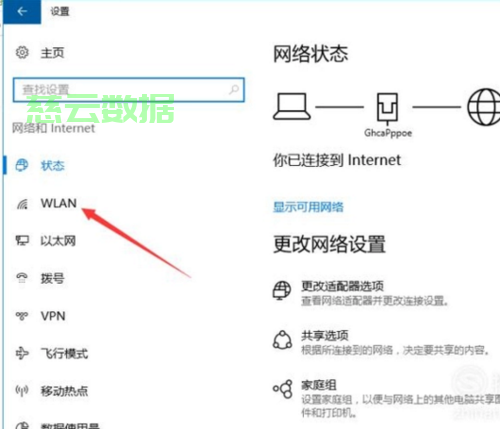Click the search magnifier icon
Image resolution: width=500 pixels, height=429 pixels.
pyautogui.click(x=234, y=89)
